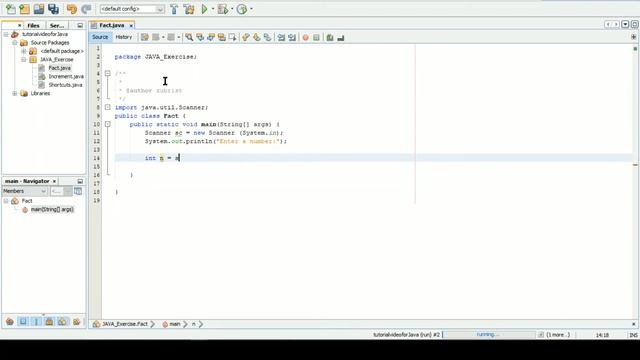Minimize the Projects window group

coord(80,25)
